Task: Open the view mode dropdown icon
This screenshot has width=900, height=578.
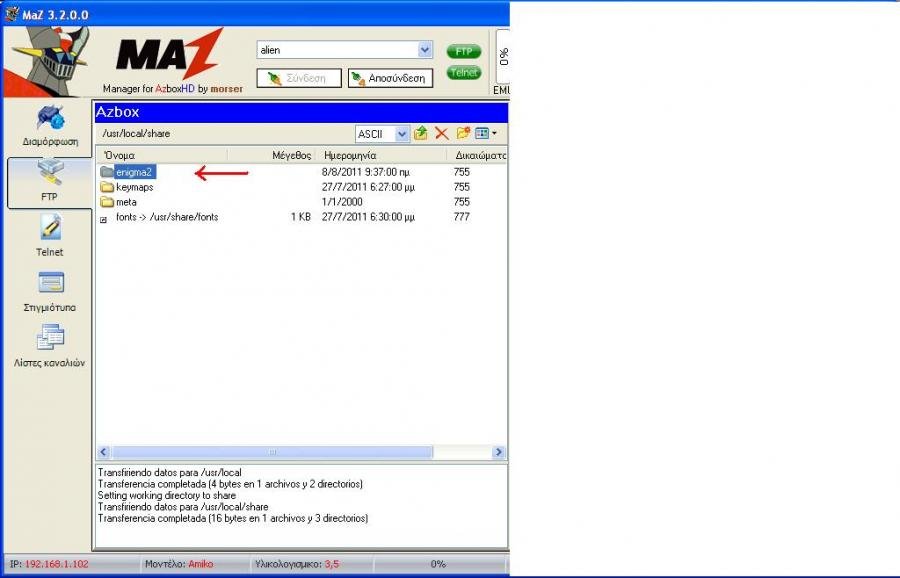Action: [x=486, y=134]
